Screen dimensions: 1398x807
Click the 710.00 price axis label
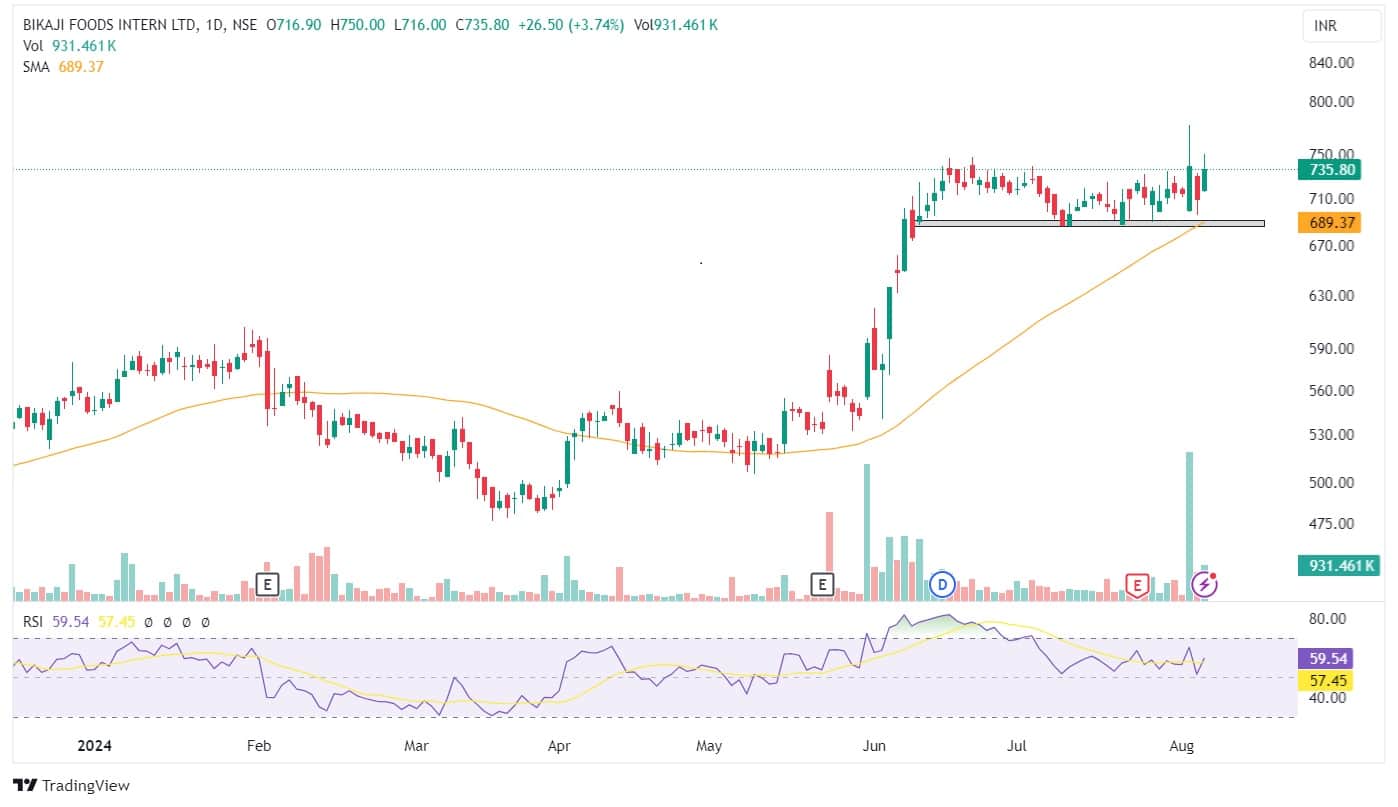1331,198
